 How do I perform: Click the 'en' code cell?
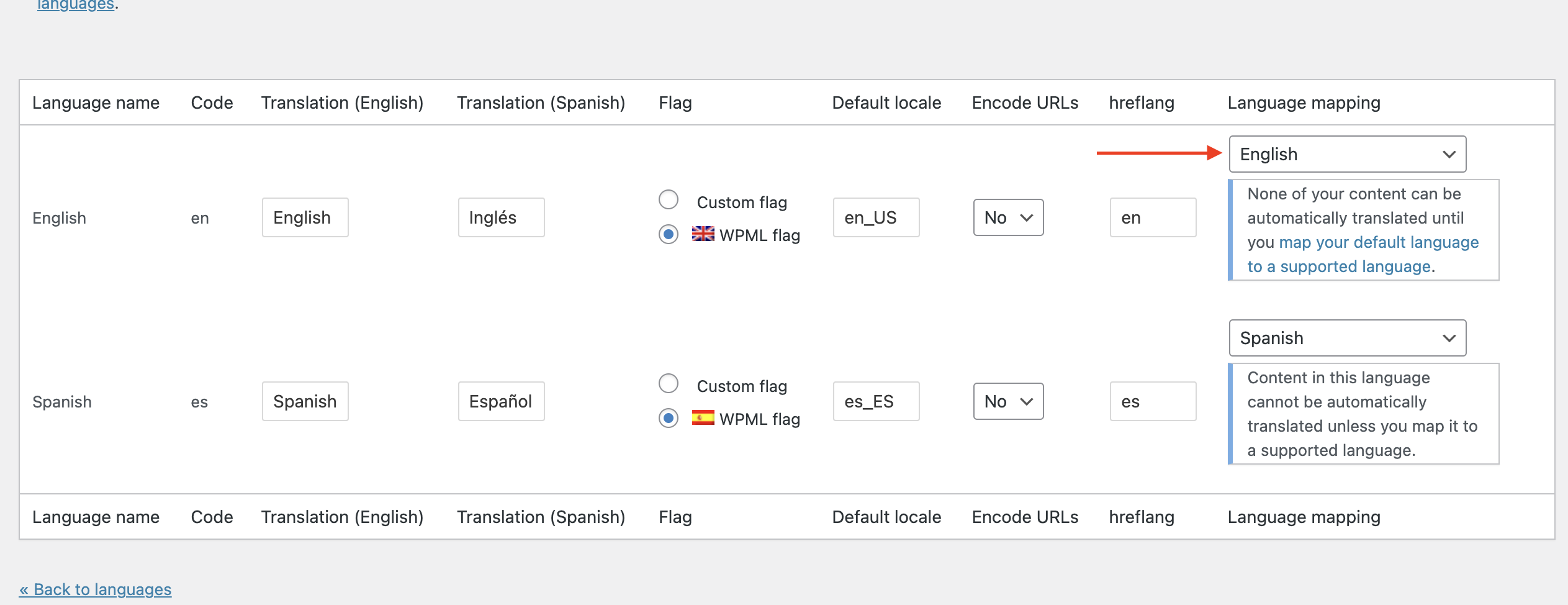[200, 218]
